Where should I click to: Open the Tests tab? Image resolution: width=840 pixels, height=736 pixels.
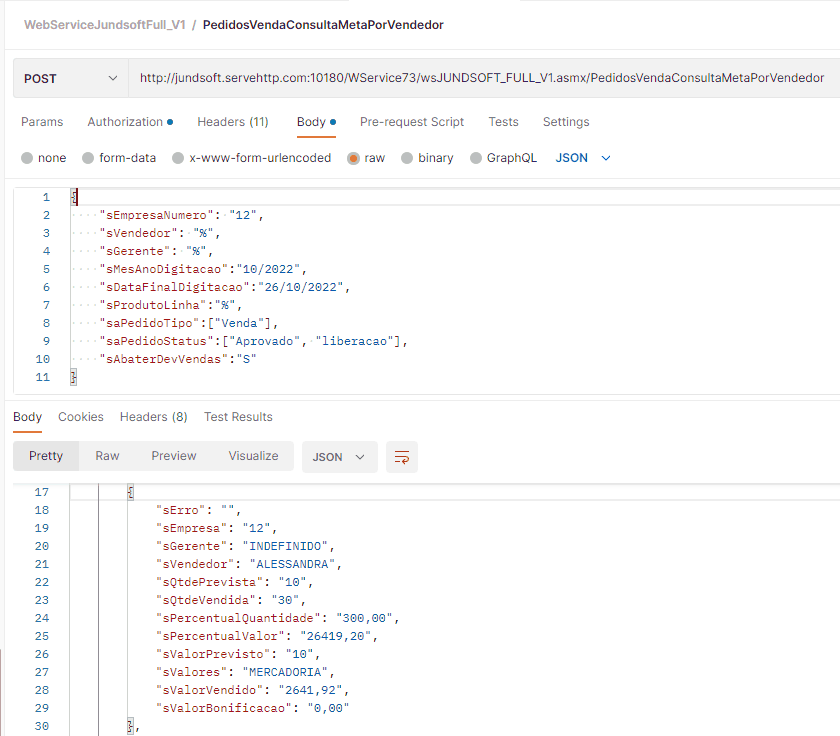[x=503, y=122]
